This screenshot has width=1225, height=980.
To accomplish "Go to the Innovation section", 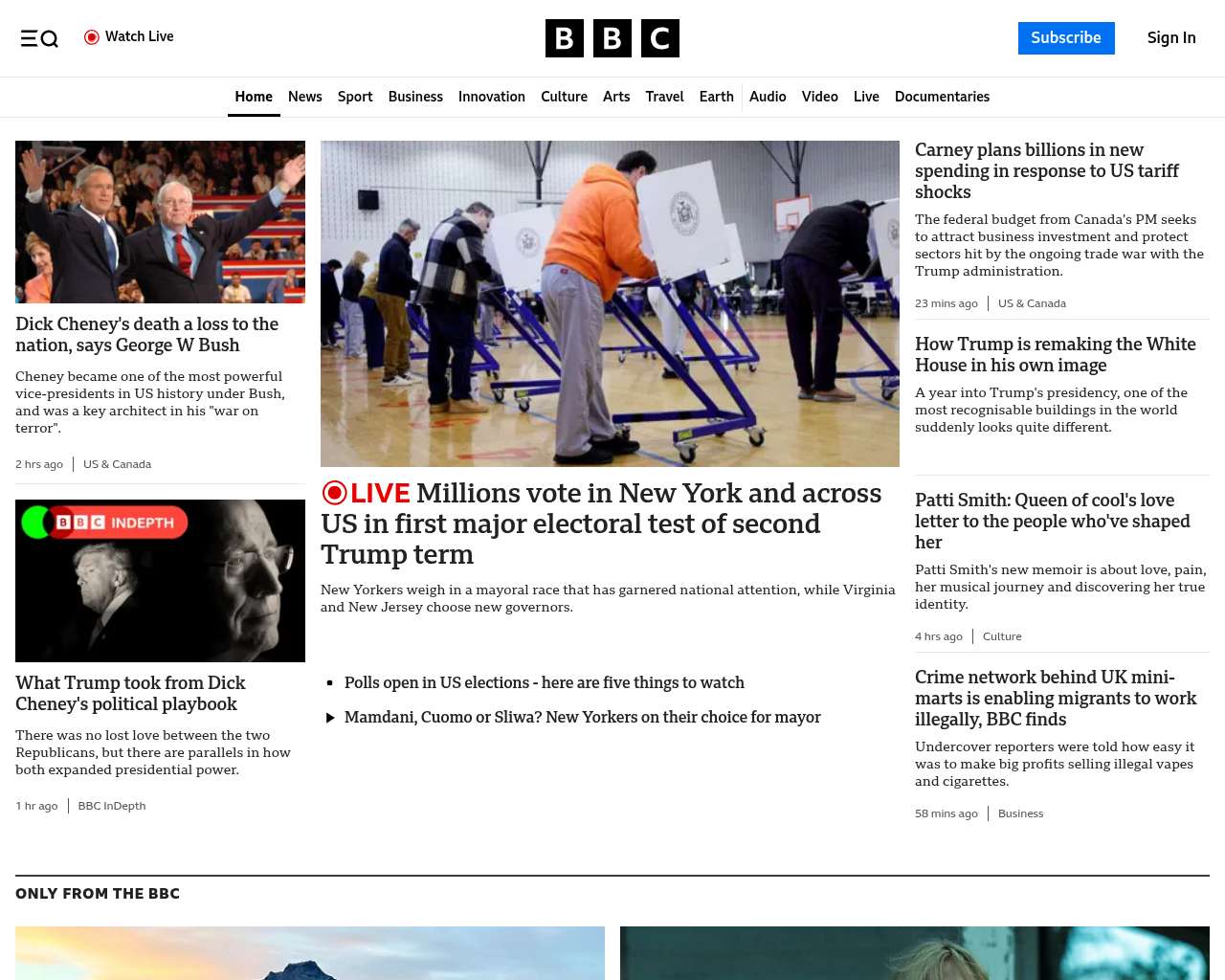I will pos(491,97).
